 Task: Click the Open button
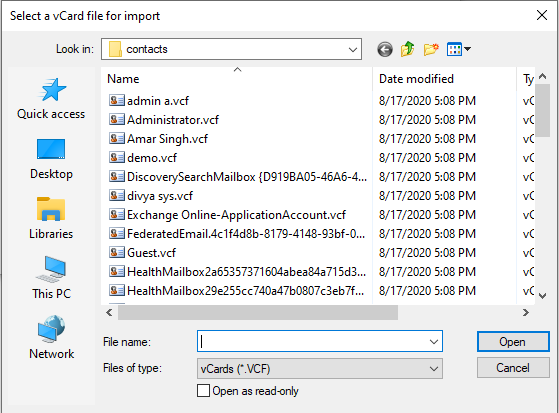point(513,342)
